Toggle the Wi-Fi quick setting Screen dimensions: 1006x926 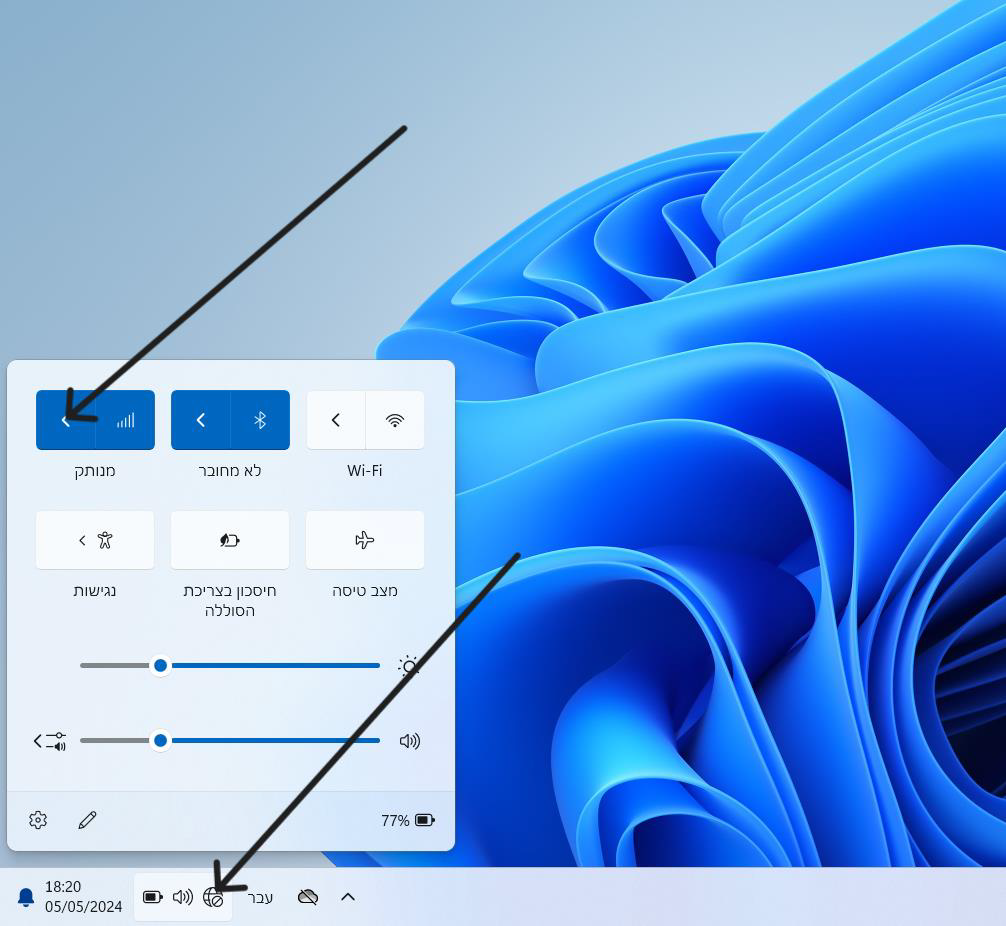[395, 420]
